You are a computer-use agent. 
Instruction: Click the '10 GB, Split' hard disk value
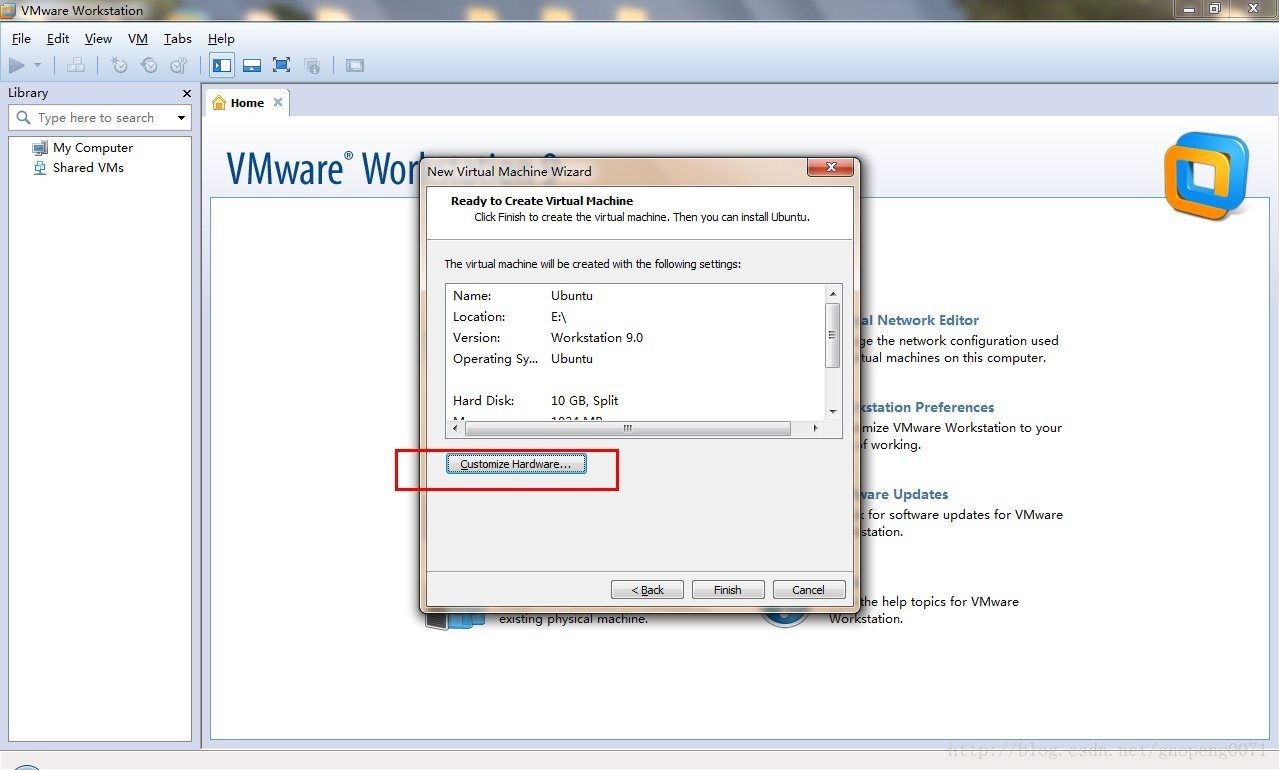pyautogui.click(x=585, y=401)
